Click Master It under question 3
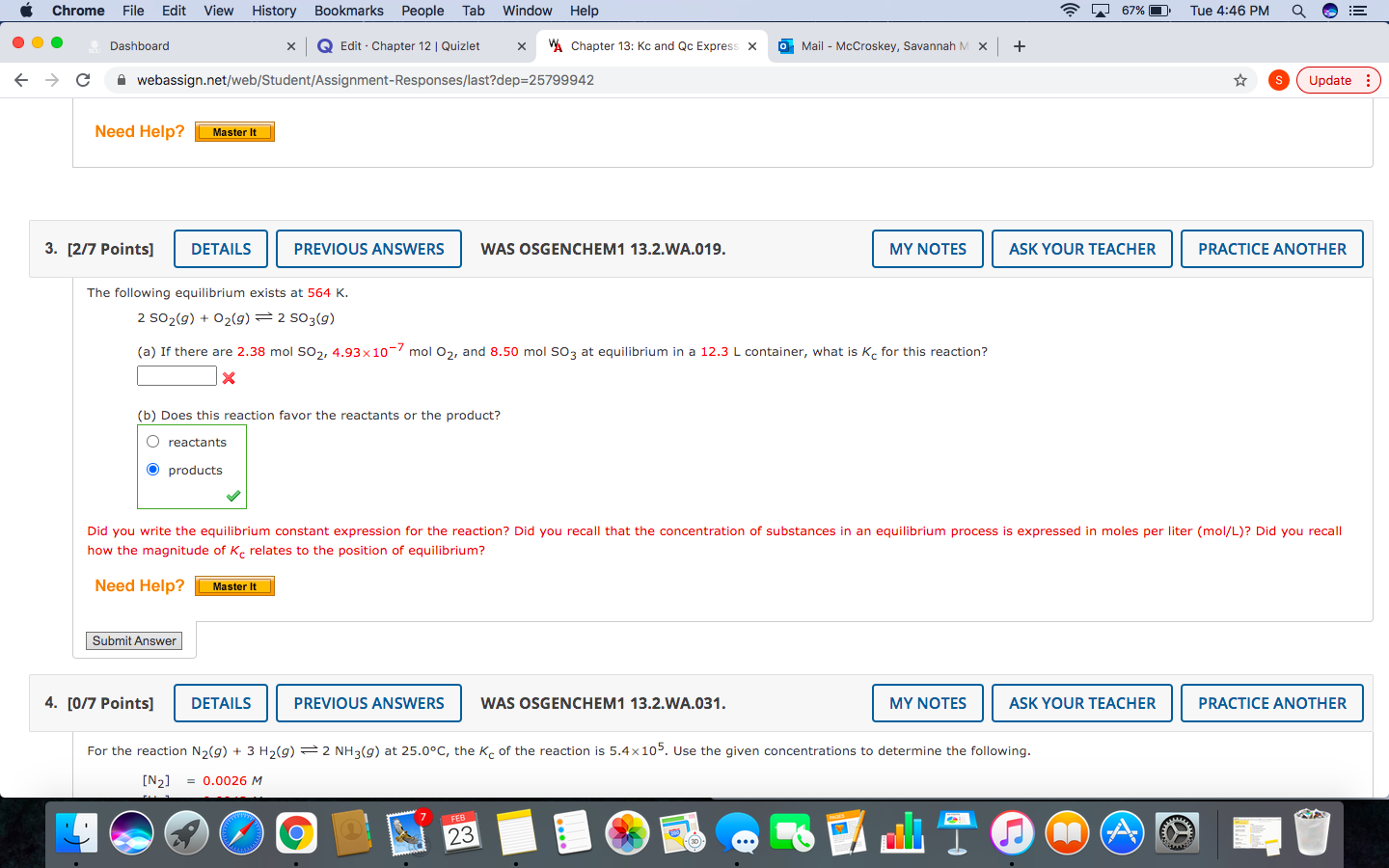The image size is (1389, 868). tap(234, 586)
